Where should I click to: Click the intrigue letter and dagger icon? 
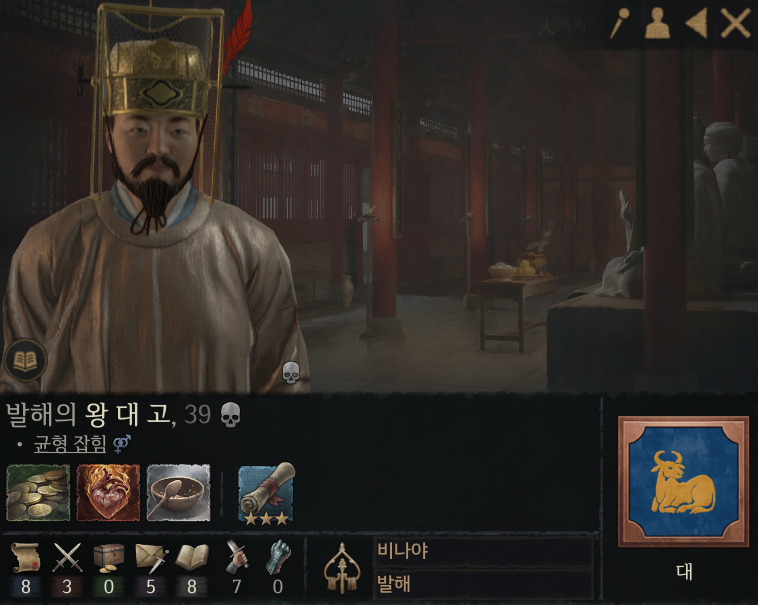[x=151, y=557]
